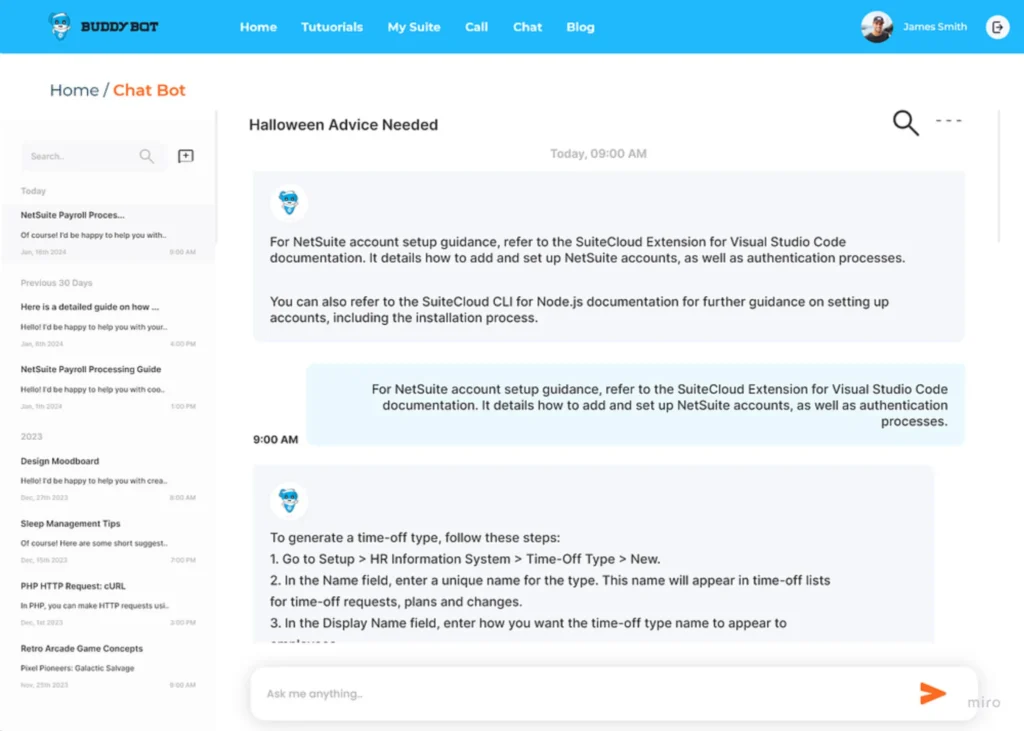This screenshot has width=1024, height=731.
Task: Click the '9:00 AM' message time
Action: point(276,440)
